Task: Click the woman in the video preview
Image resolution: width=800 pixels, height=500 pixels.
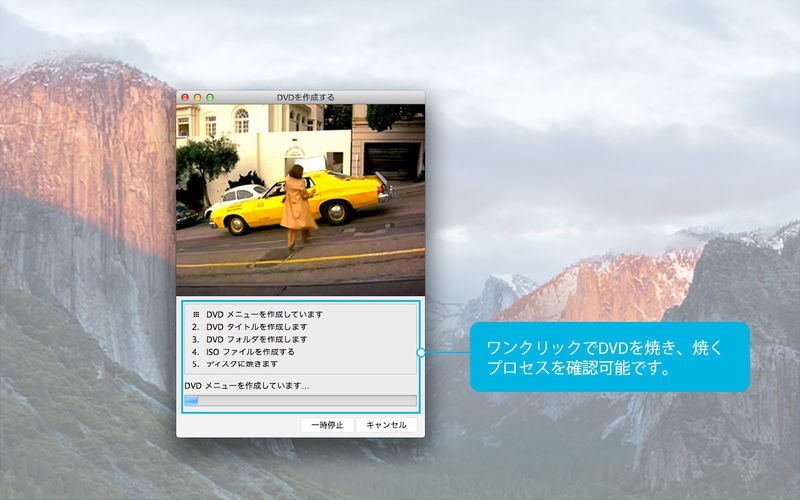Action: tap(297, 205)
